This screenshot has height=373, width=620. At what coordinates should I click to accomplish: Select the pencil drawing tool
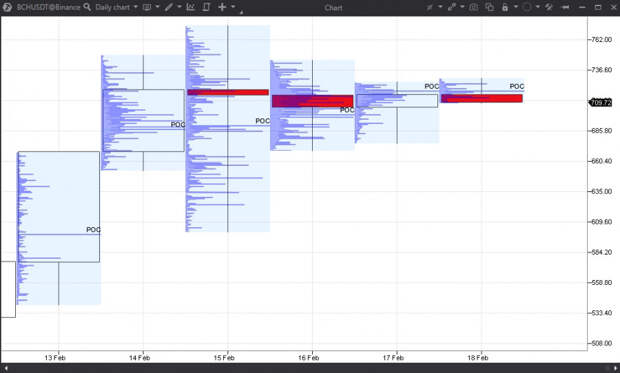click(169, 7)
